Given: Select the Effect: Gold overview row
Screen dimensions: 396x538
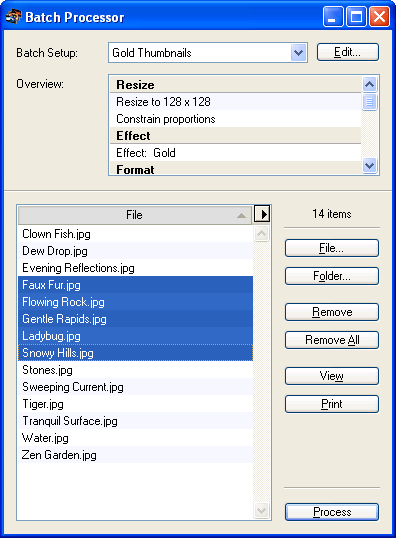Looking at the screenshot, I should point(235,153).
